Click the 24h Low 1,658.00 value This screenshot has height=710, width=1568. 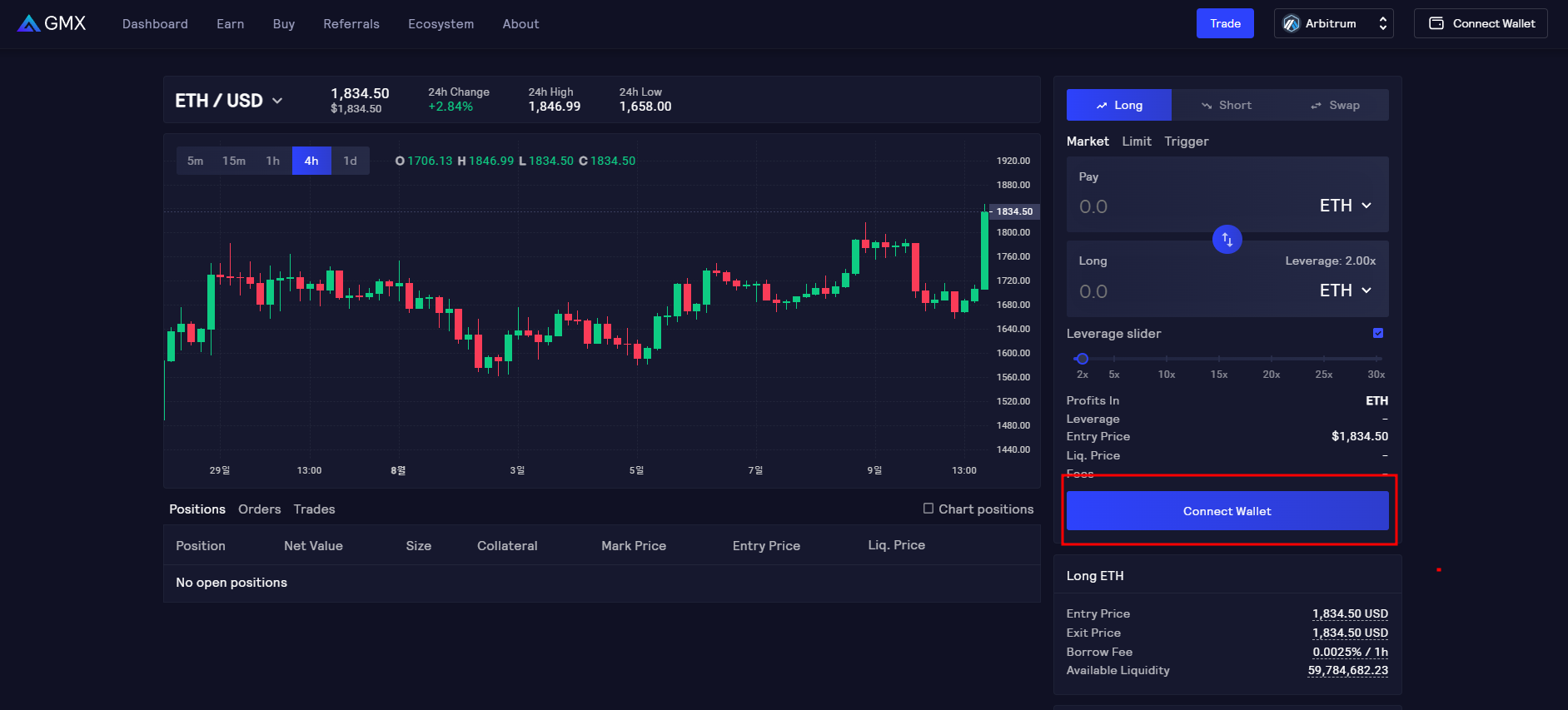pos(645,107)
